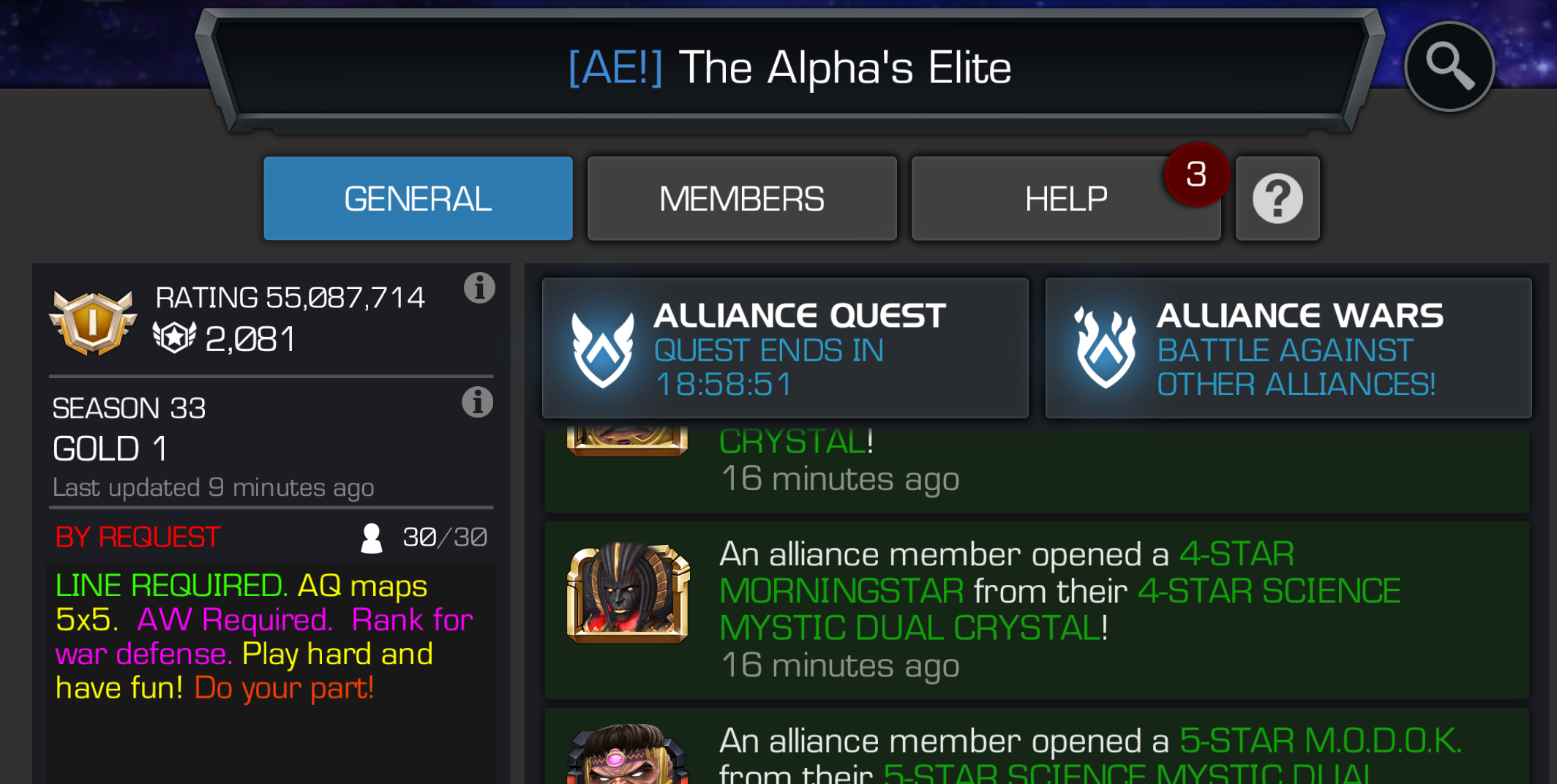Tap the Morningstar champion portrait

click(x=628, y=593)
